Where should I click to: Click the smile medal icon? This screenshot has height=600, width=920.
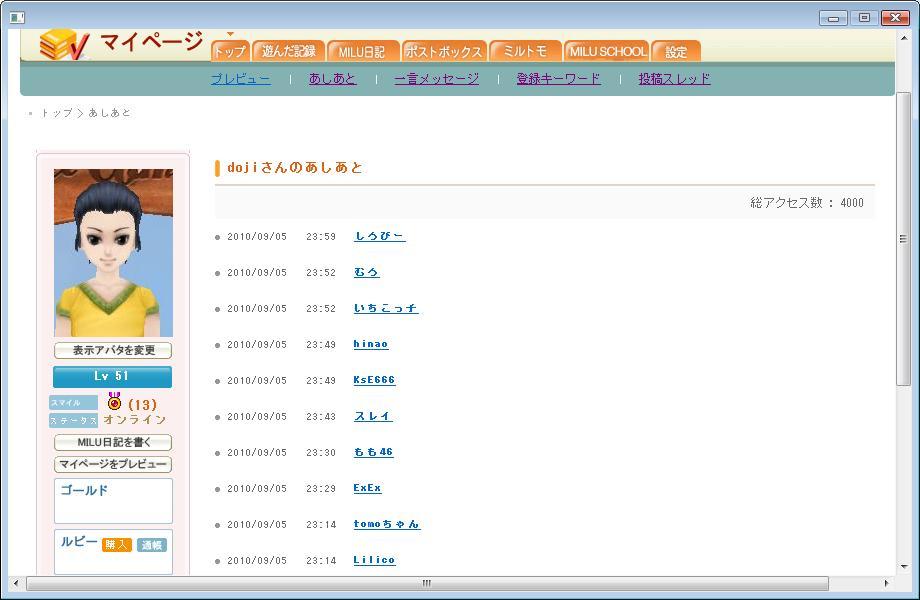click(x=114, y=402)
